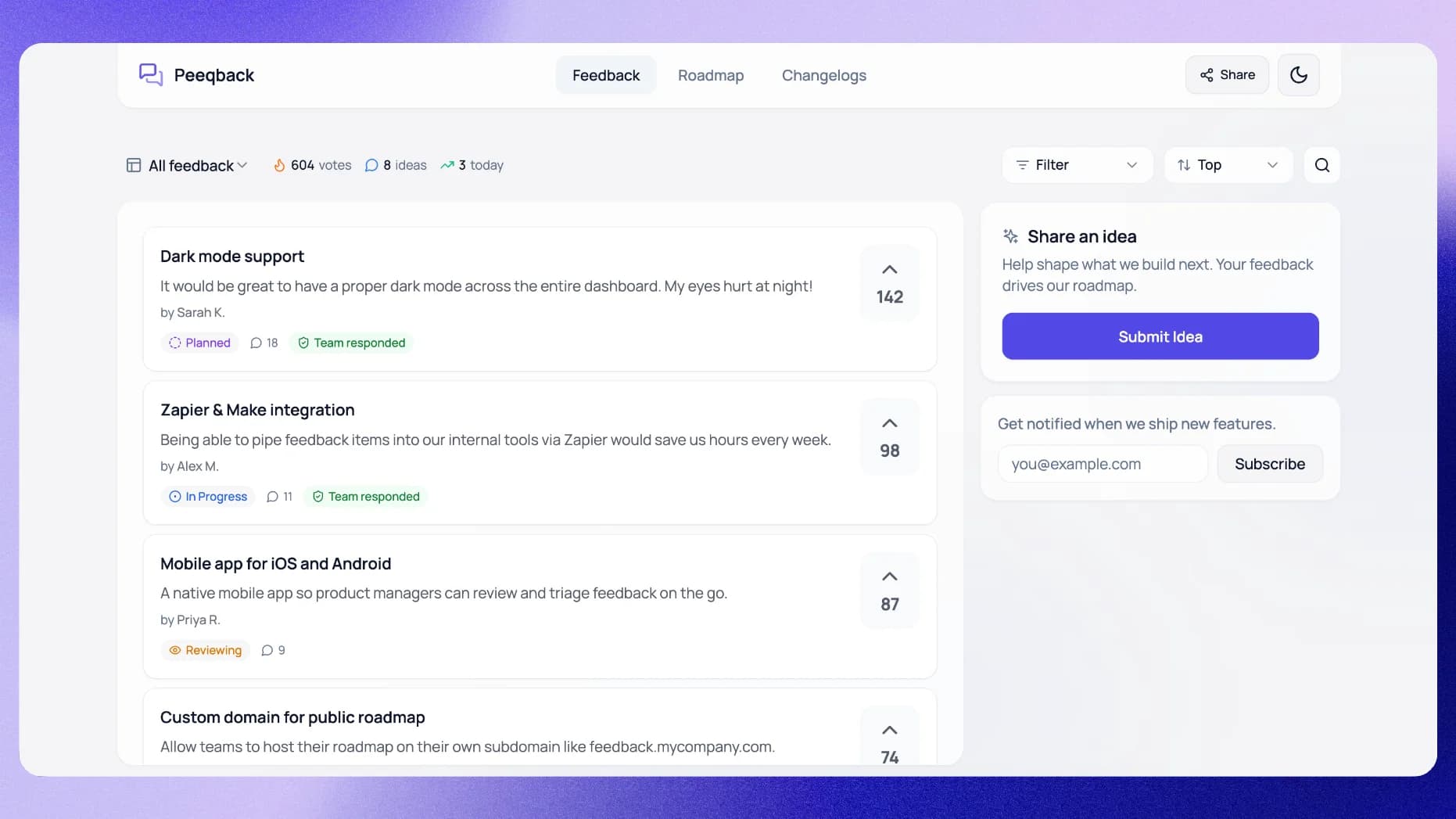Switch to the Roadmap tab
Screen dimensions: 1456x819
pos(711,75)
